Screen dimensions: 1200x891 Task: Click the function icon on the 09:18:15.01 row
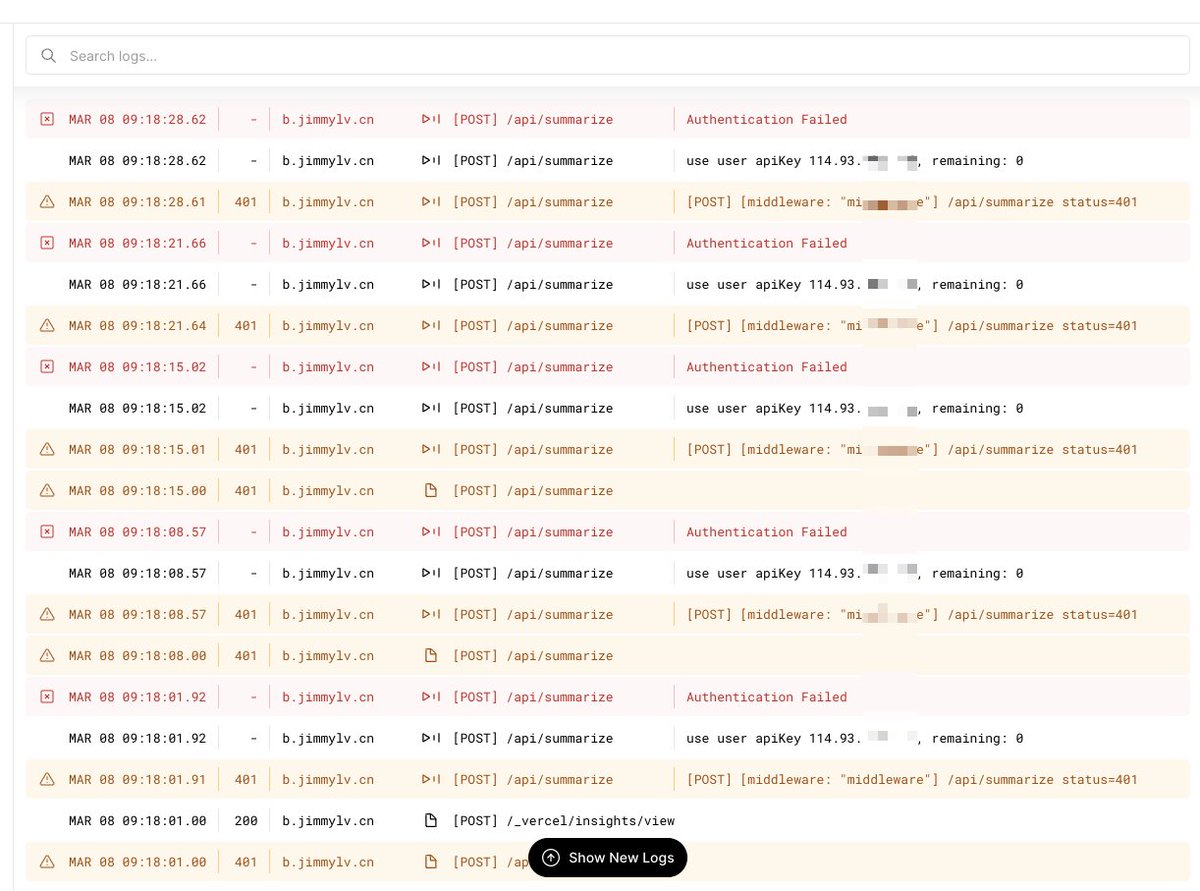pyautogui.click(x=431, y=450)
